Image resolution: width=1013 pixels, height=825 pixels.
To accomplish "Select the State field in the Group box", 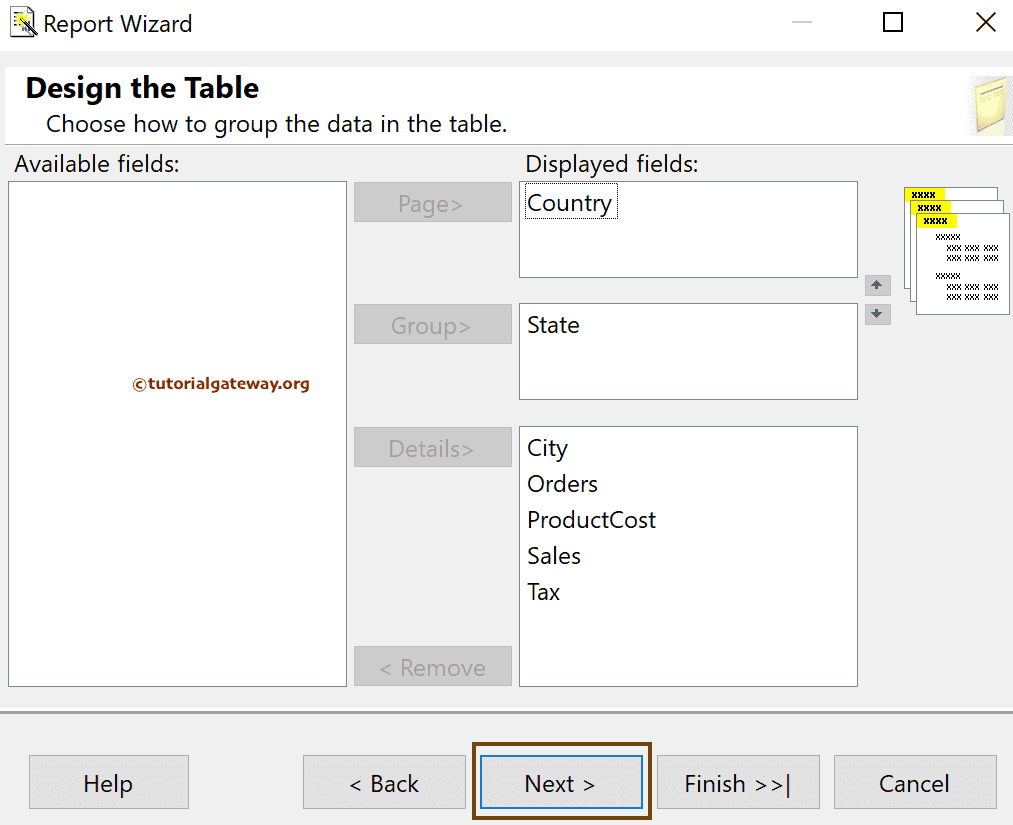I will 553,325.
